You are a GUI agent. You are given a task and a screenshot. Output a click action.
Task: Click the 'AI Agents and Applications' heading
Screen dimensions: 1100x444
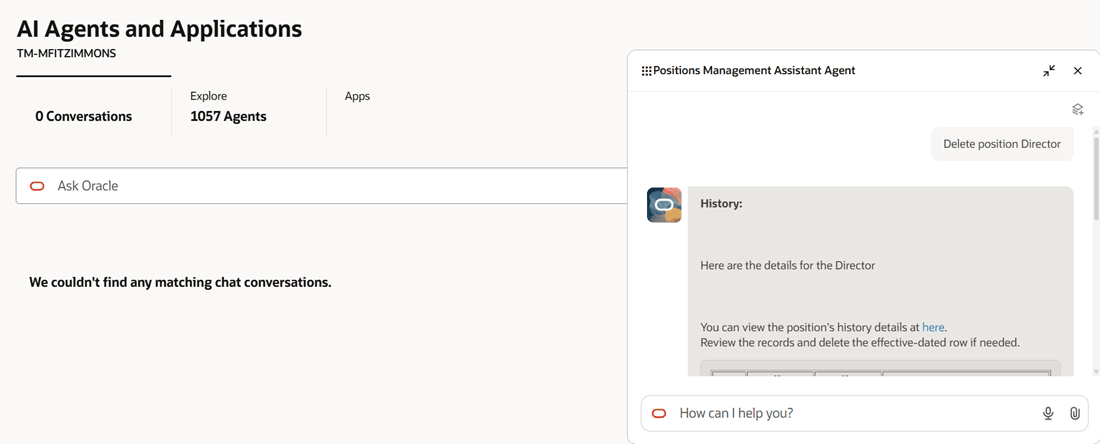click(159, 29)
